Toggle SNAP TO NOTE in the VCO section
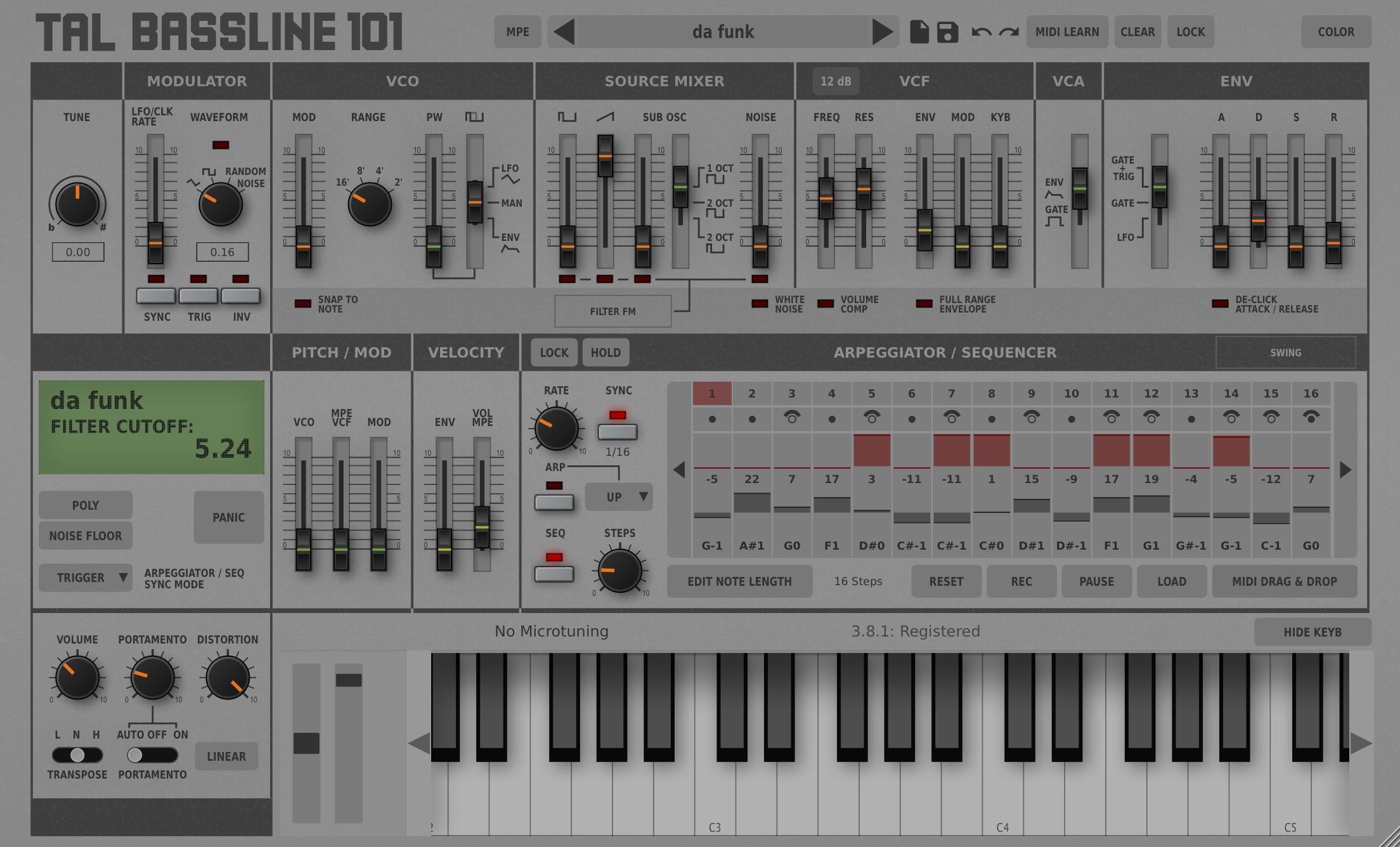 click(303, 303)
